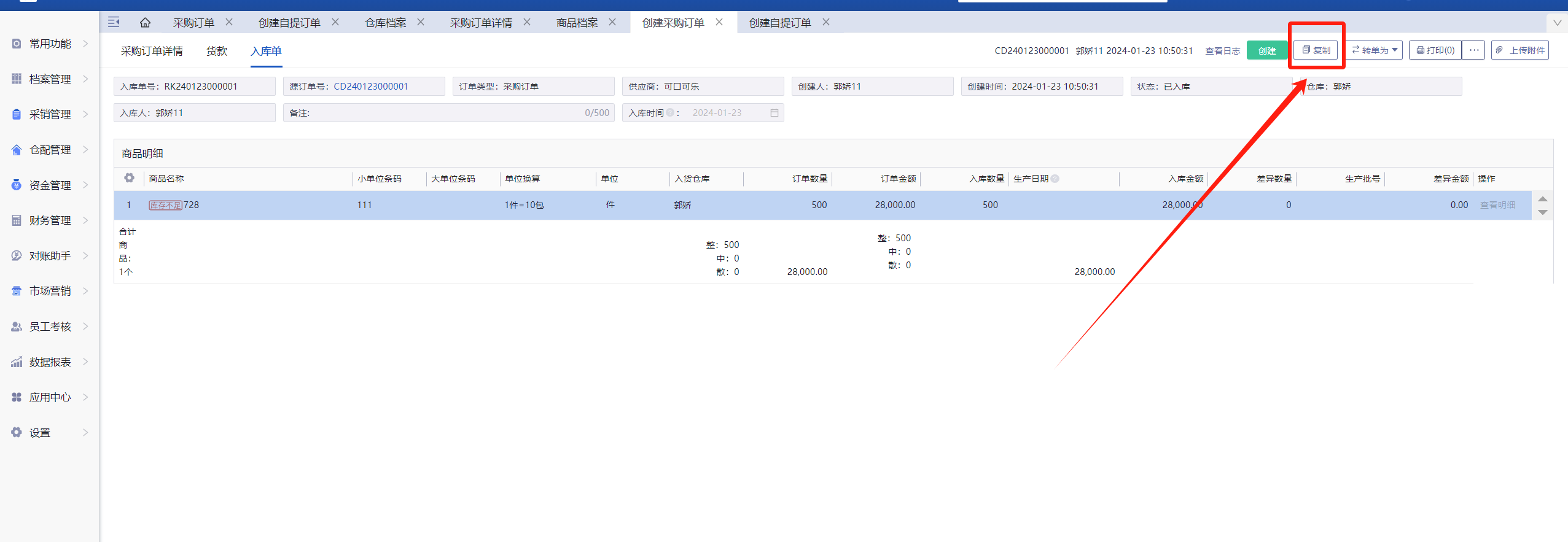Switch to the 货款 sub-tab
1568x542 pixels.
(x=217, y=51)
